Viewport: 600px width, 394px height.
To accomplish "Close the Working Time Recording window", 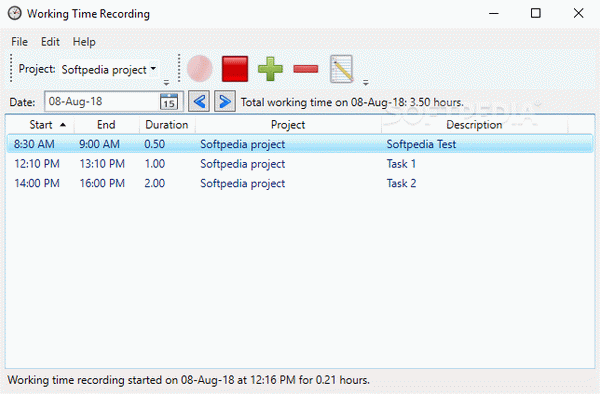I will pyautogui.click(x=579, y=13).
